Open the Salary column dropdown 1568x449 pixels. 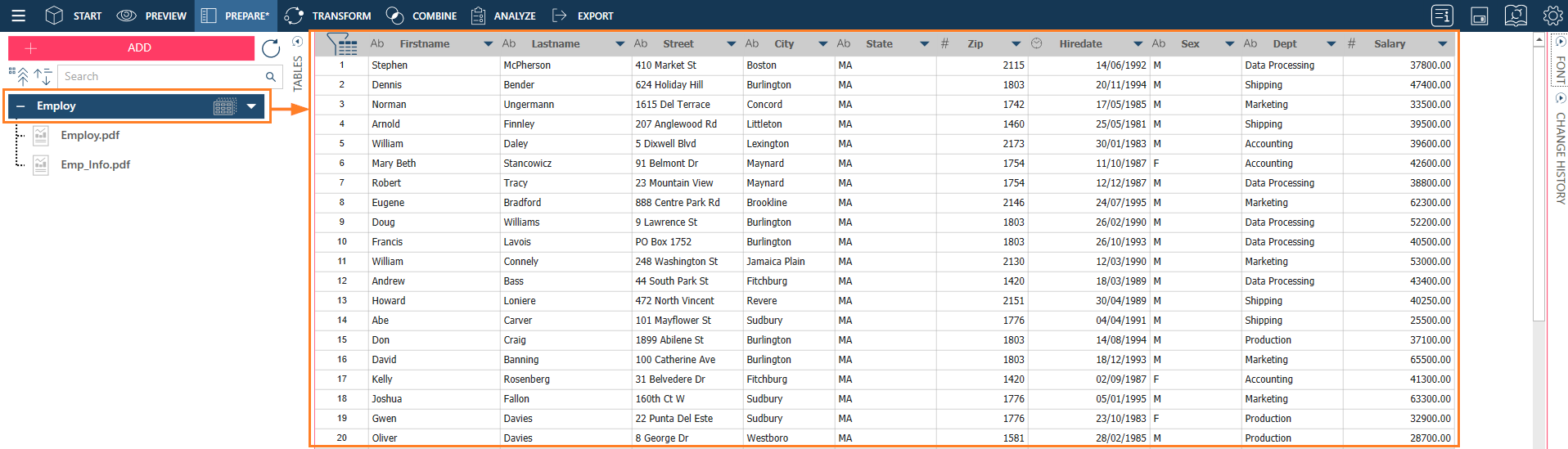1442,44
